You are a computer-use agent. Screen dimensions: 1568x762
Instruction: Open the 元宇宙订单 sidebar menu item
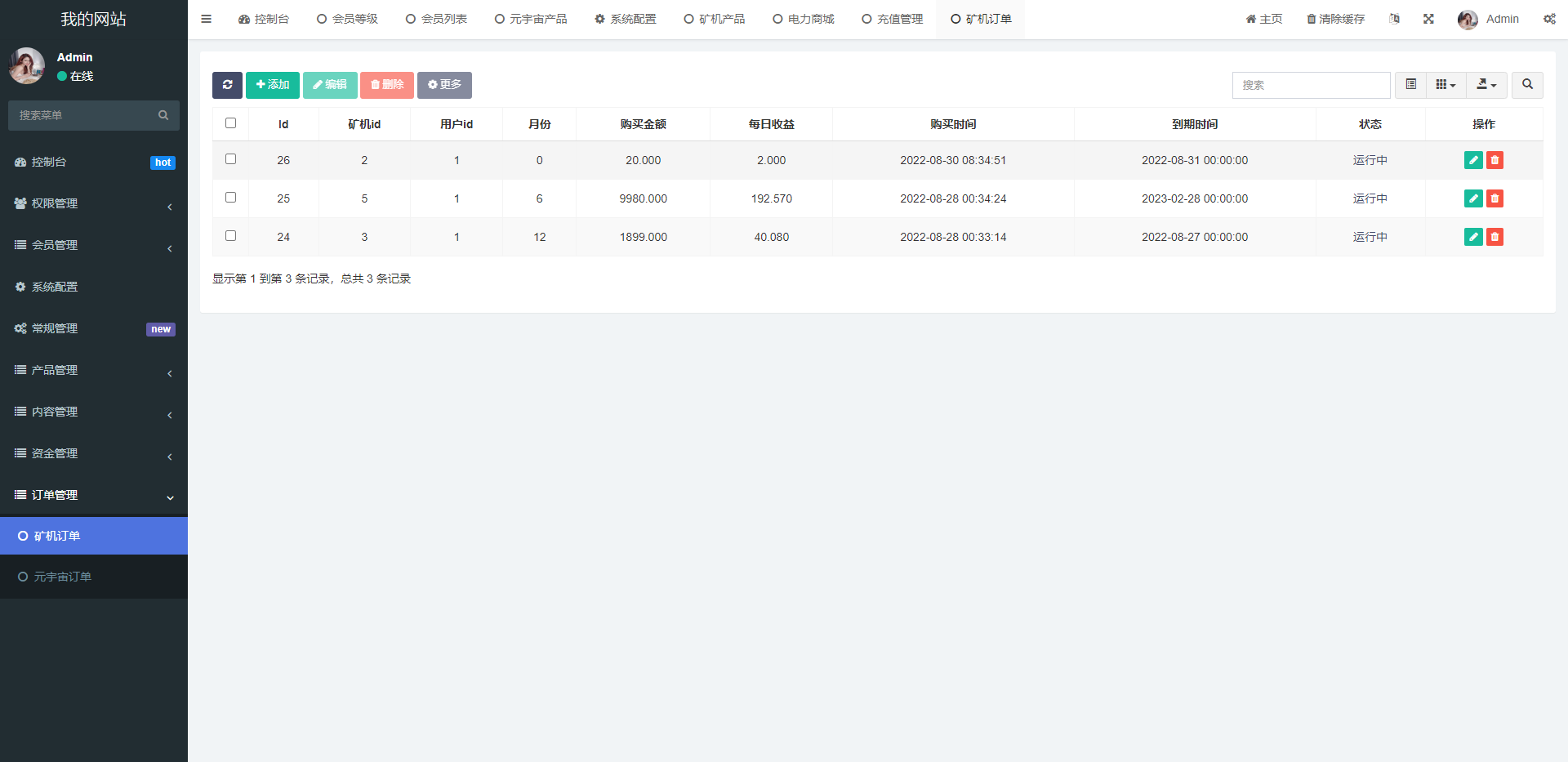click(64, 576)
